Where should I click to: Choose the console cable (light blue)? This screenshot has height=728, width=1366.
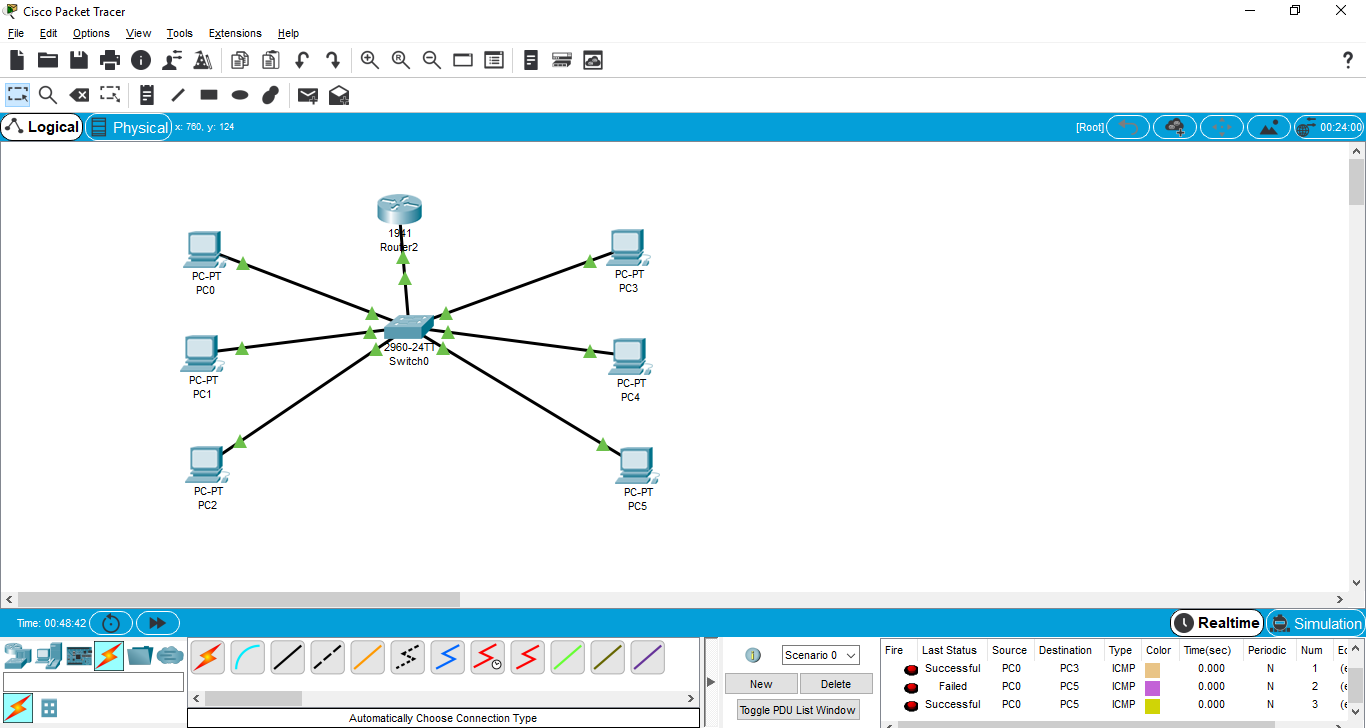click(248, 657)
